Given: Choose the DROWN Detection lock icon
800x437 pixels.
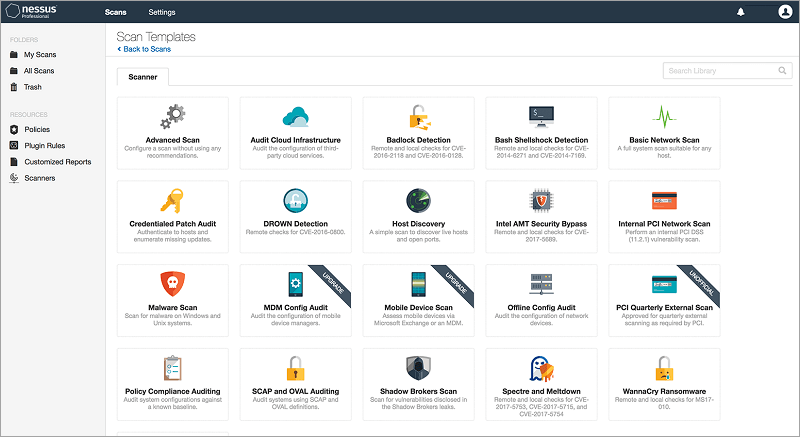Looking at the screenshot, I should point(295,200).
